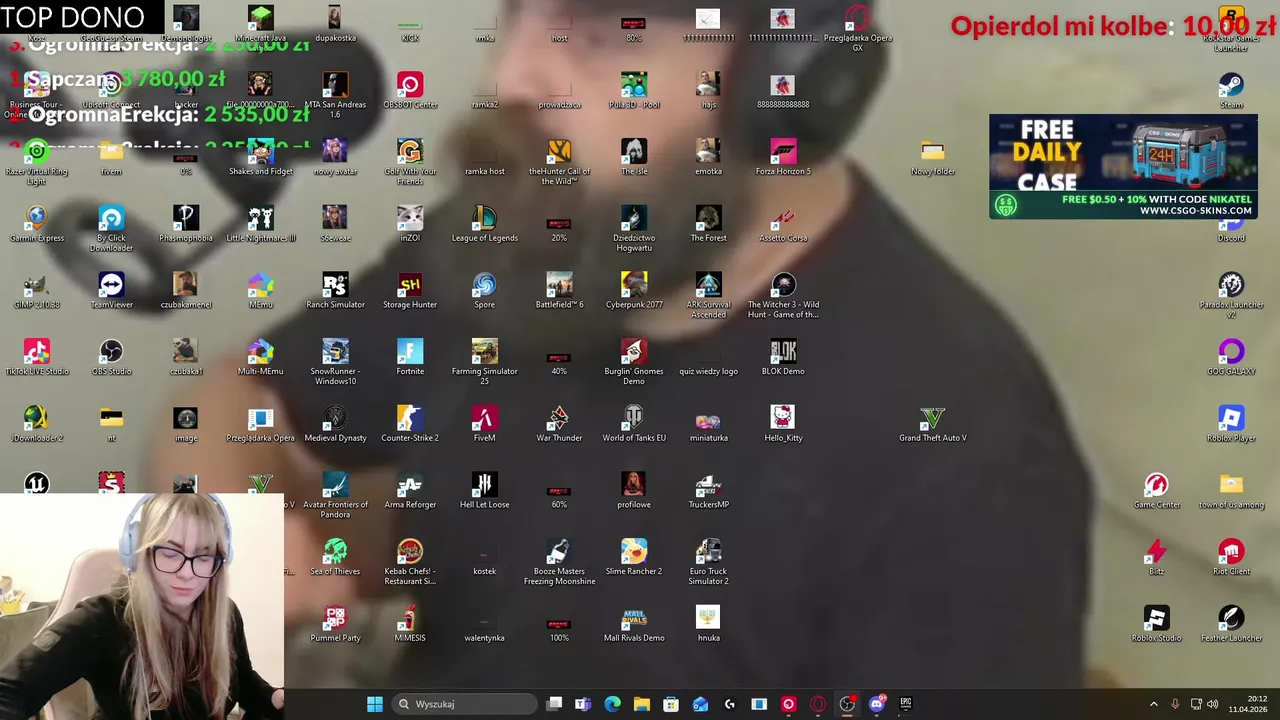This screenshot has width=1280, height=720.
Task: Open the Steam desktop shortcut
Action: pyautogui.click(x=1231, y=90)
